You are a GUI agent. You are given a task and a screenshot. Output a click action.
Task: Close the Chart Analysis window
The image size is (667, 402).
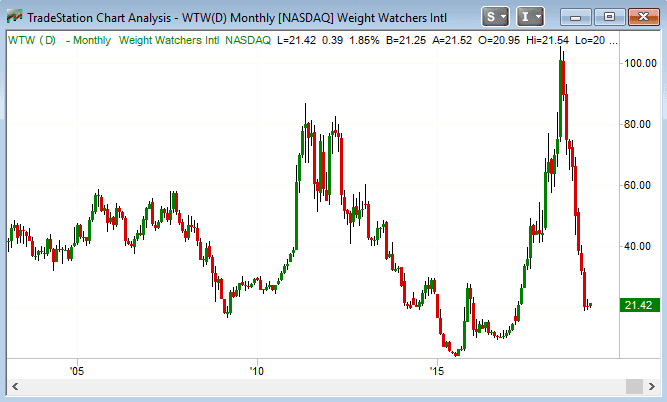[641, 17]
